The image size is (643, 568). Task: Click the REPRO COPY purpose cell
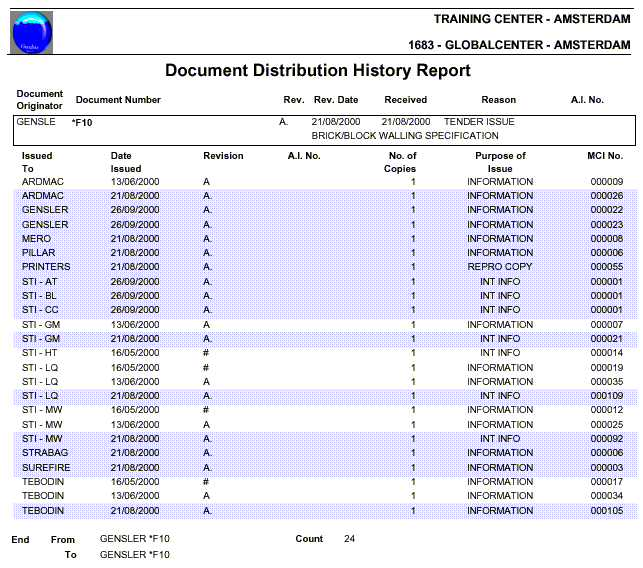500,268
